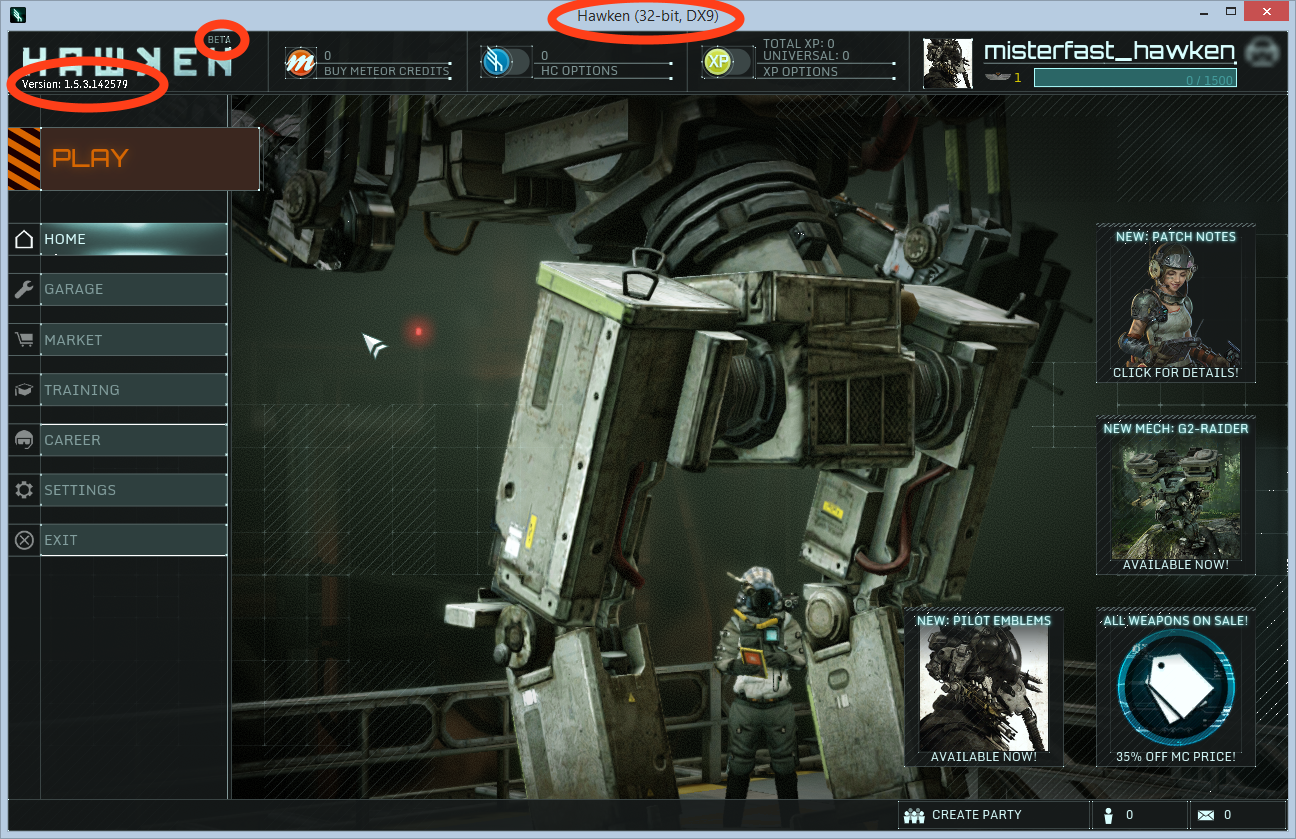1296x839 pixels.
Task: Click the '35% OFF MC PRICE!' caption
Action: [1176, 757]
